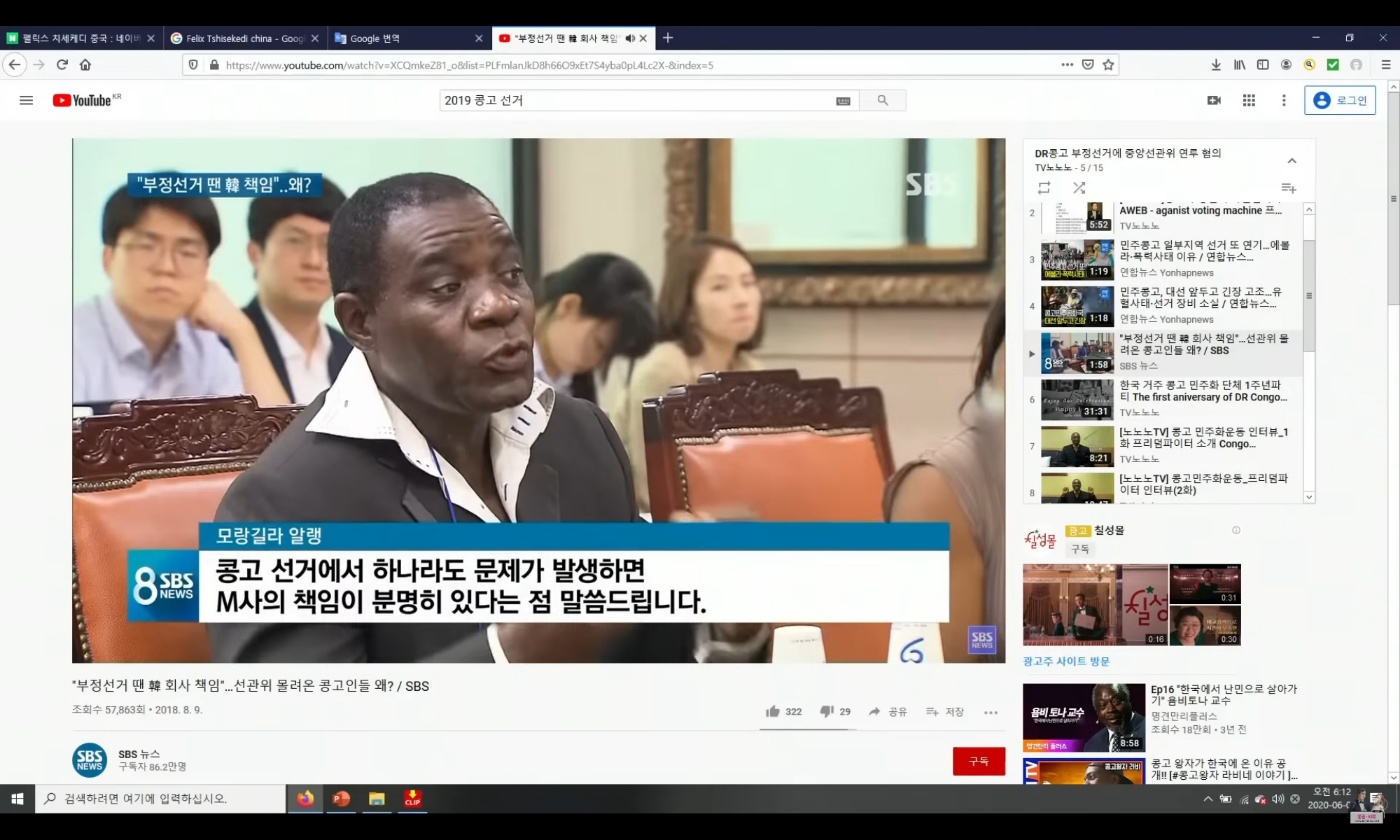
Task: Toggle playlist loop button
Action: (x=1044, y=187)
